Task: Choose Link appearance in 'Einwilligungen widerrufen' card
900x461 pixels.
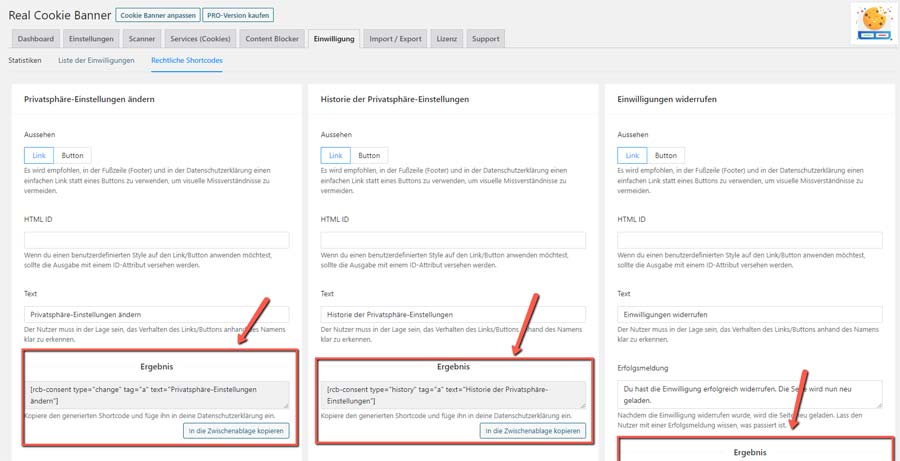Action: coord(632,156)
